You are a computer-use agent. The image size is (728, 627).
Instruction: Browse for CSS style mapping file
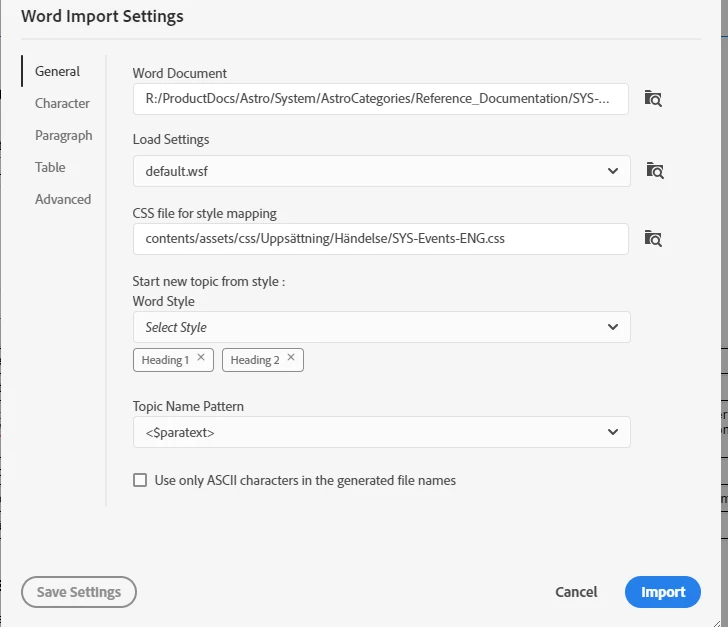tap(654, 238)
